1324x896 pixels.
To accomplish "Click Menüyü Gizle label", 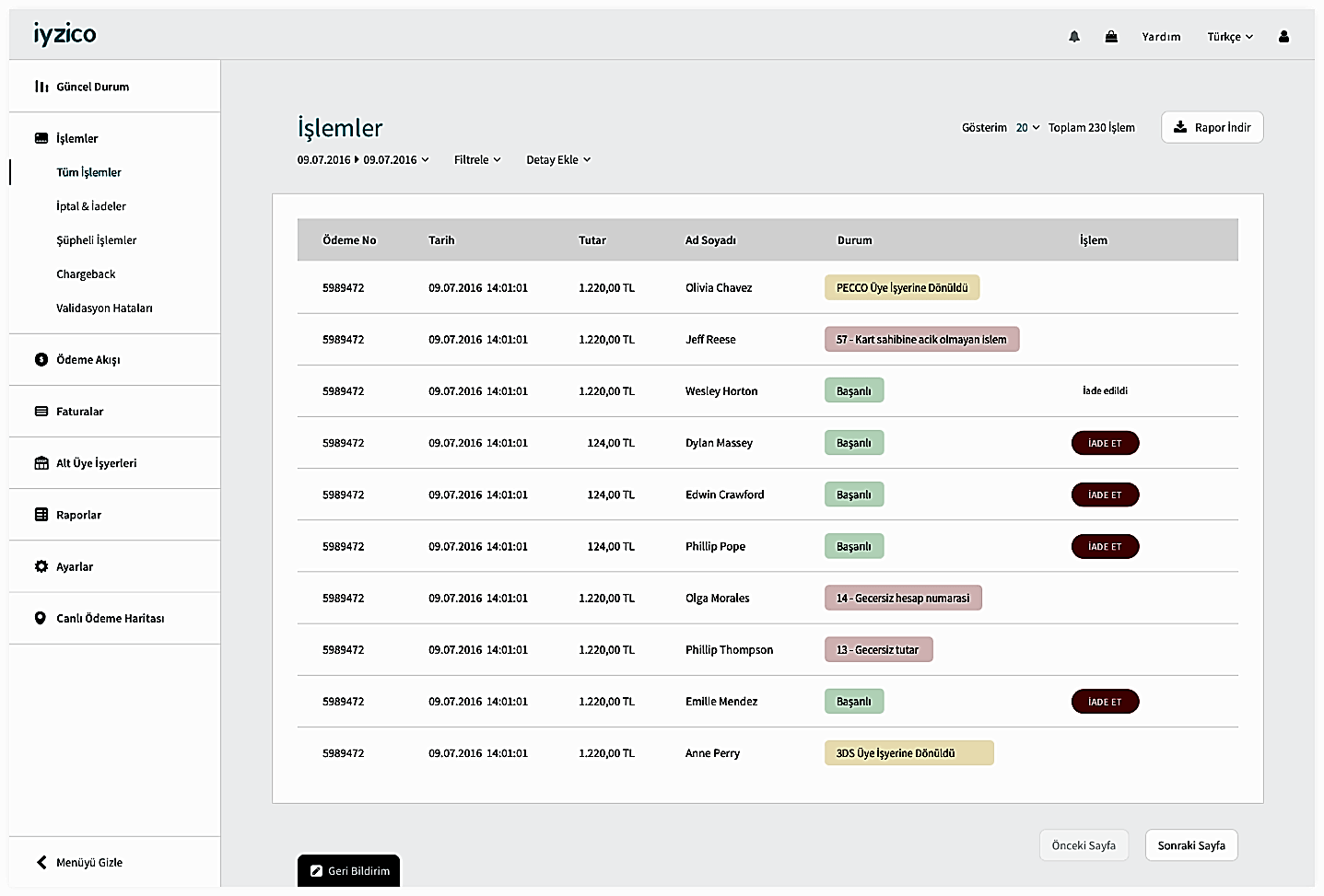I will pos(89,863).
